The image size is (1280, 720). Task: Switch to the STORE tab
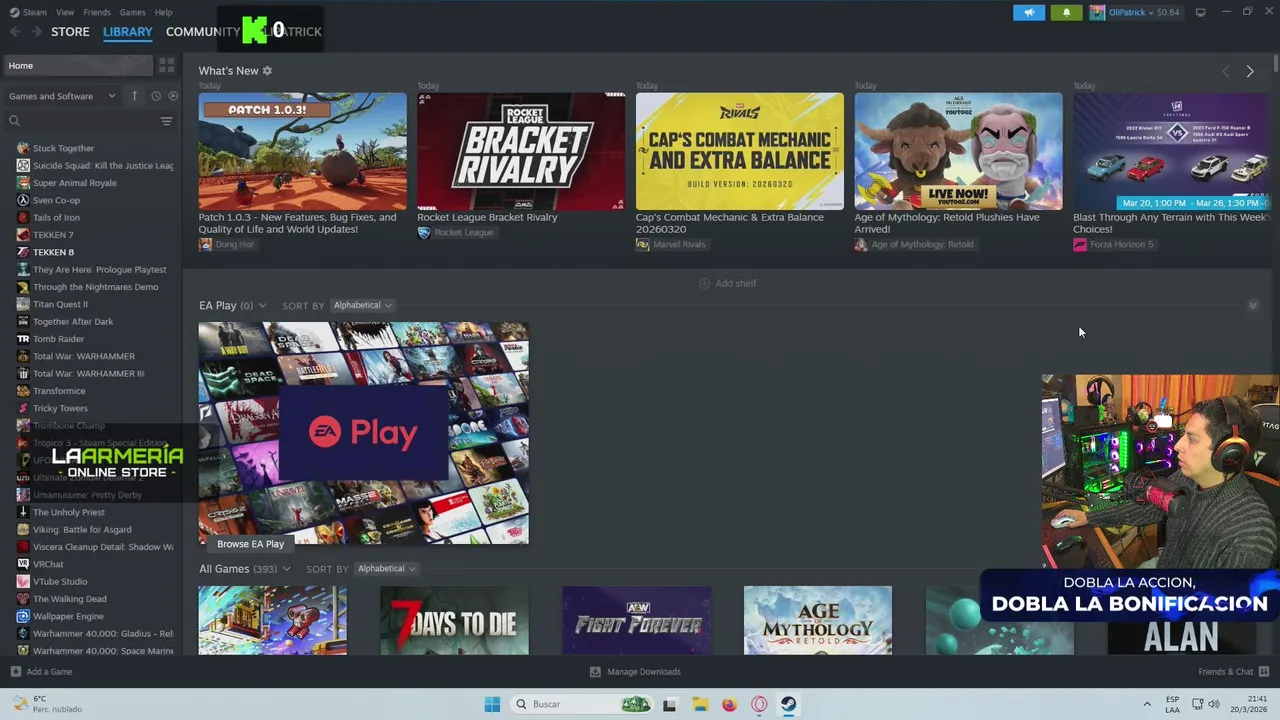(70, 32)
